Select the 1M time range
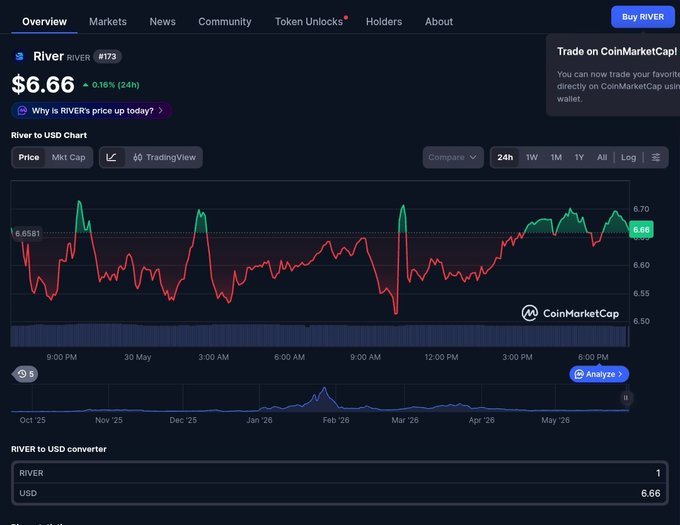This screenshot has height=525, width=680. 556,157
